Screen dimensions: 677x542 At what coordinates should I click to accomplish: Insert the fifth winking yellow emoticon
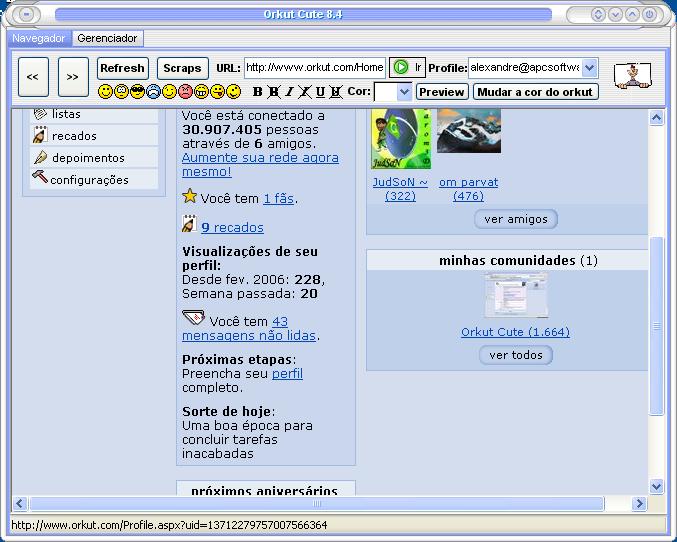(x=169, y=92)
